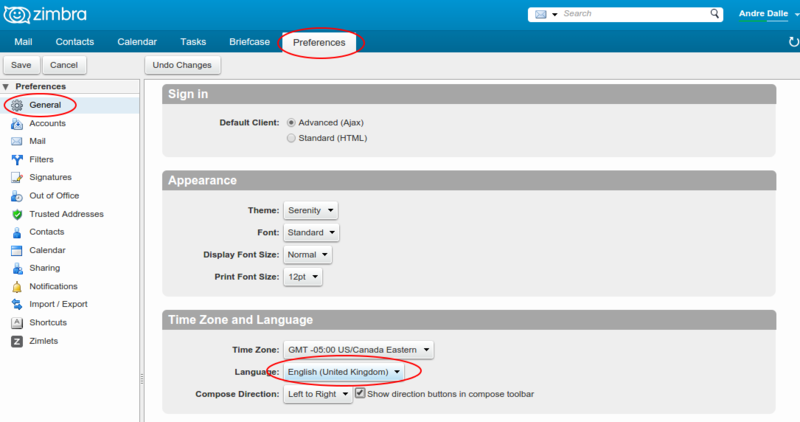The height and width of the screenshot is (422, 800).
Task: Open Import / Export preferences
Action: pos(58,305)
